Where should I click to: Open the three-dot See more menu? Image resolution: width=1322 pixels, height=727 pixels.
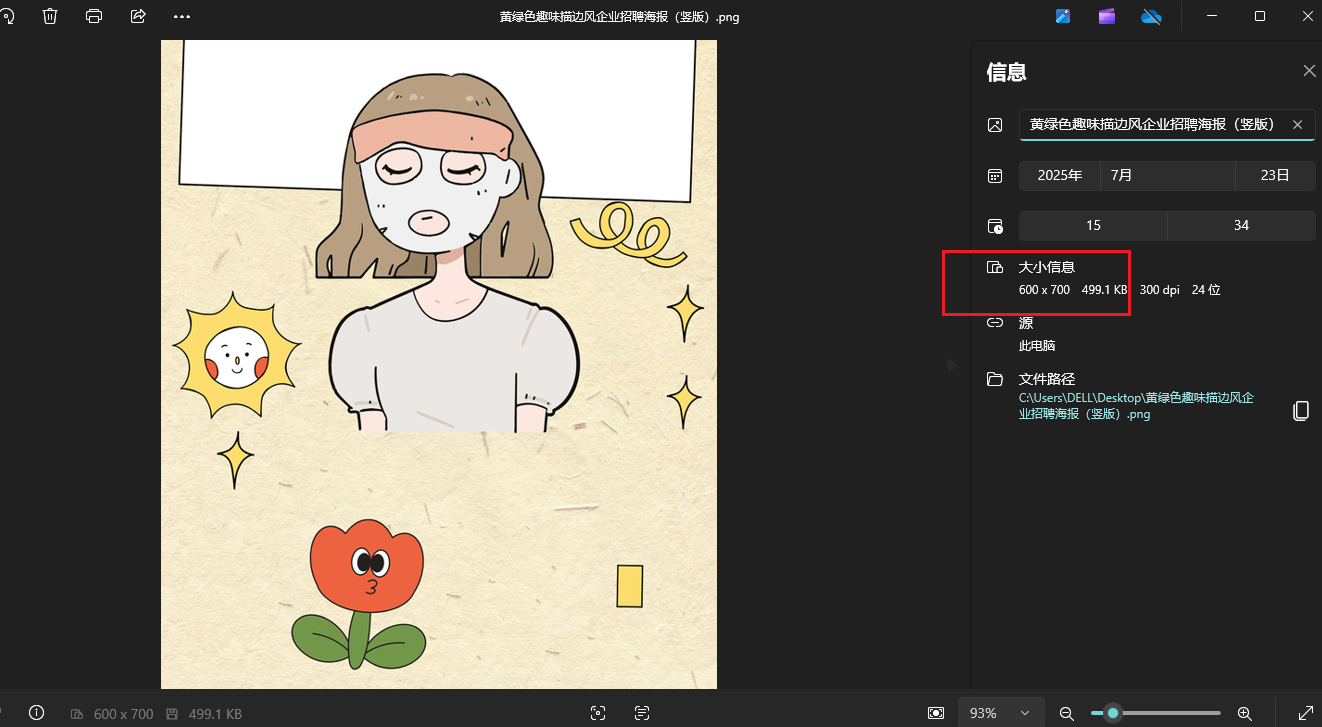[x=181, y=16]
